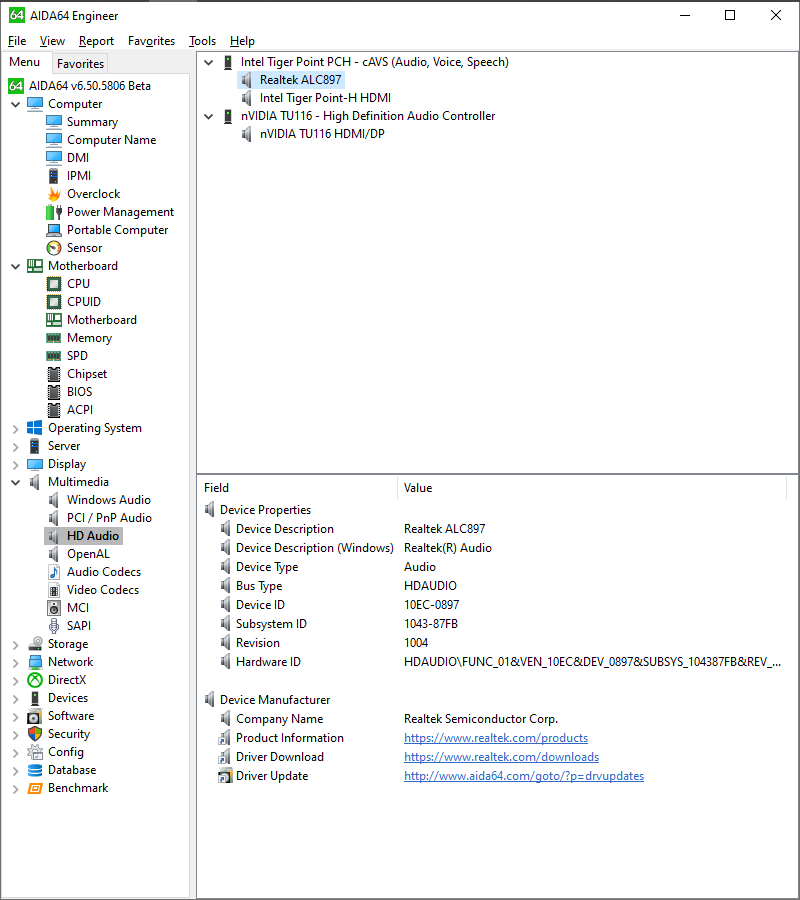This screenshot has width=800, height=900.
Task: Click the Operating System Windows logo icon
Action: (35, 428)
